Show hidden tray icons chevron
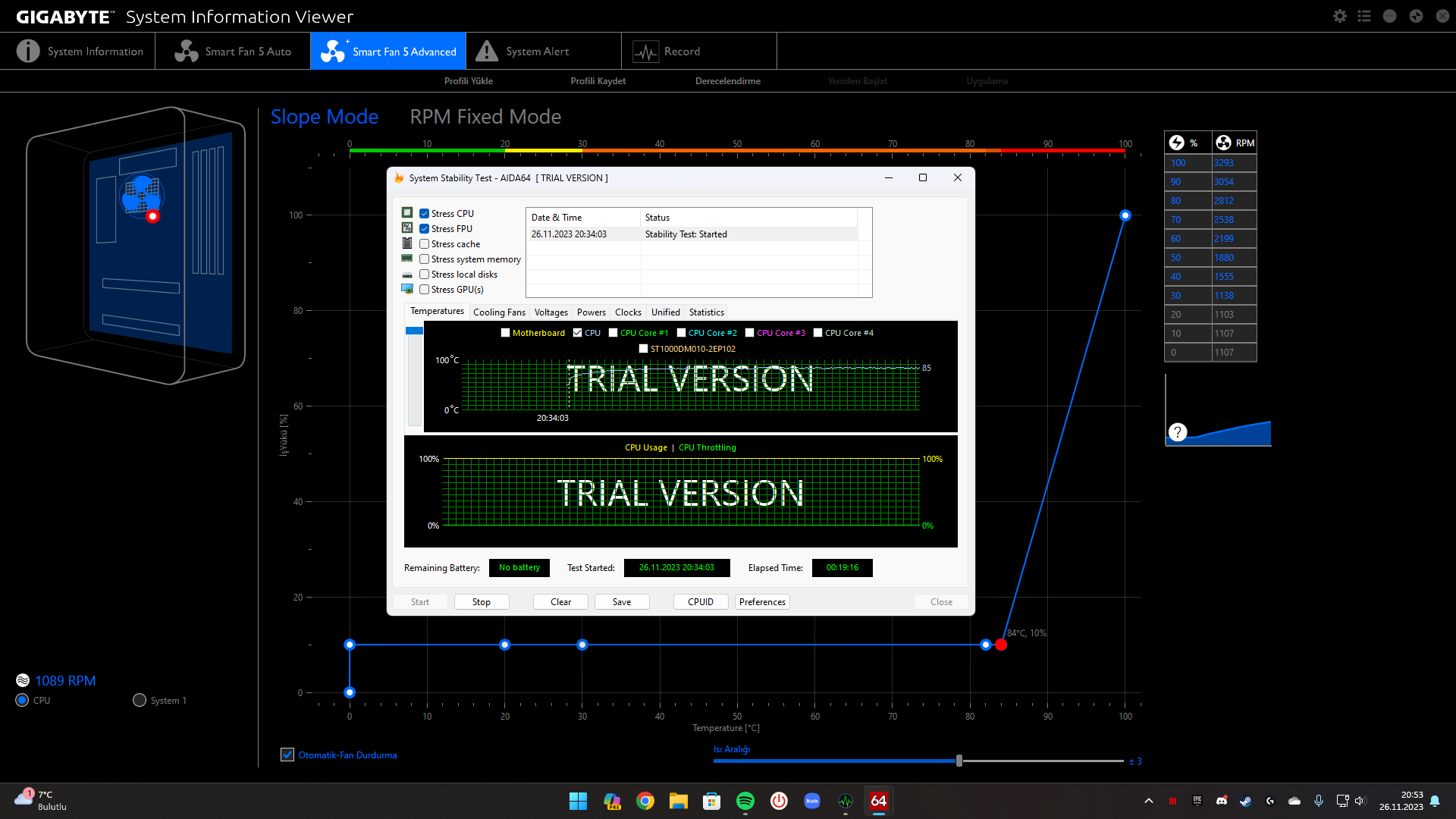1456x819 pixels. [1149, 801]
